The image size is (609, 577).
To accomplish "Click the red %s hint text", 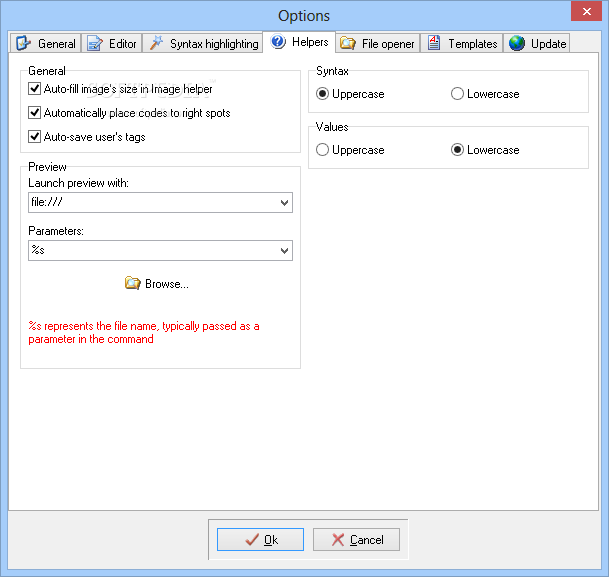I will 144,332.
